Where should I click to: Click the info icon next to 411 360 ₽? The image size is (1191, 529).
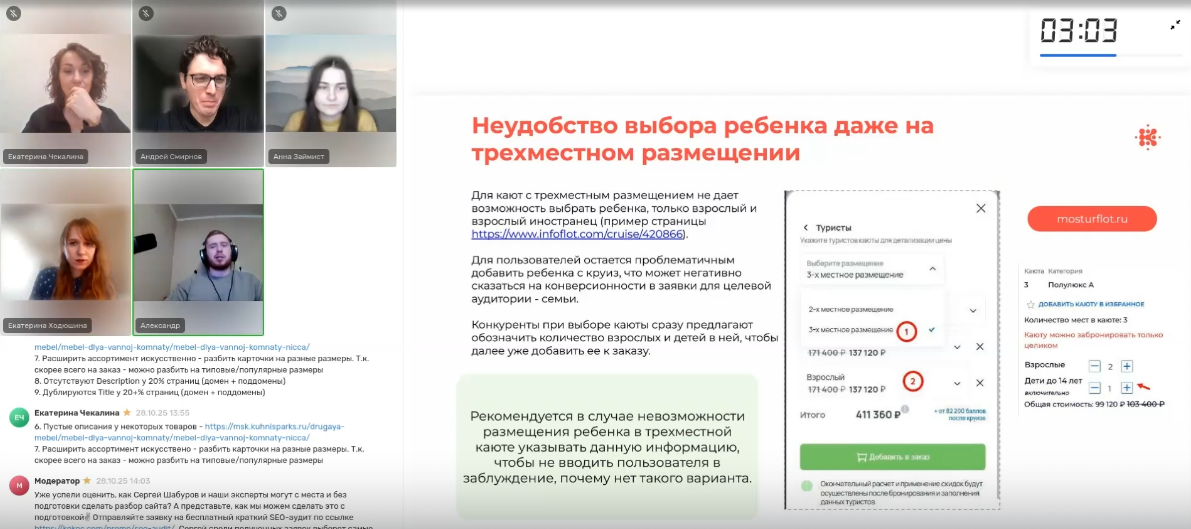[905, 410]
